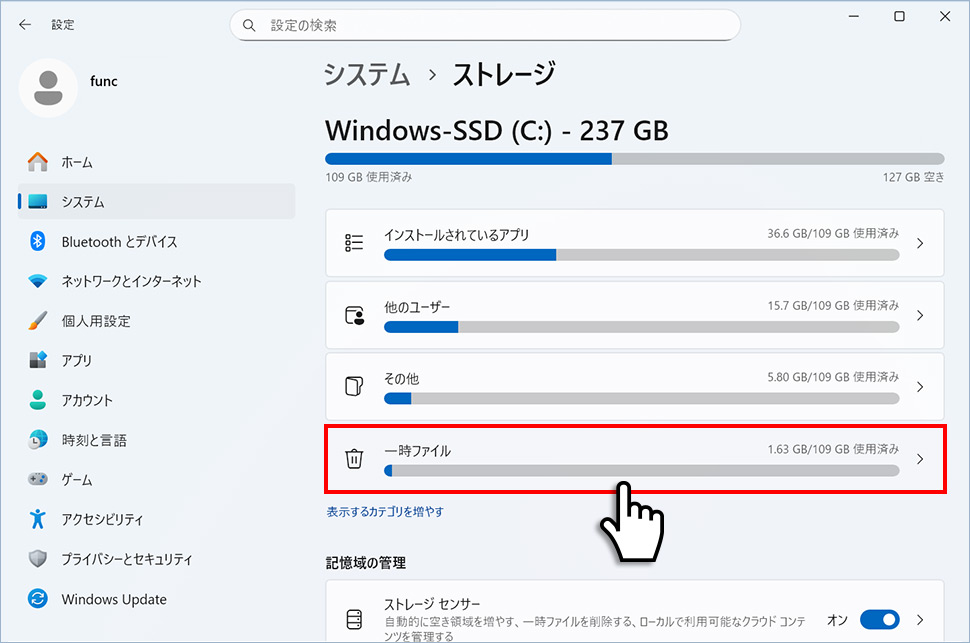Select システム in the breadcrumb

[x=366, y=74]
